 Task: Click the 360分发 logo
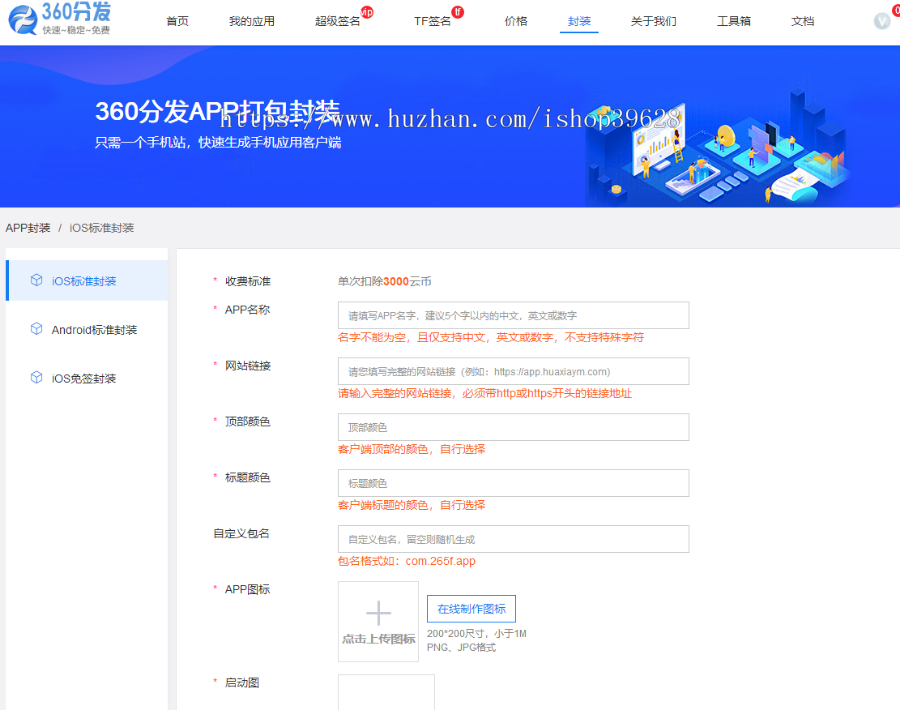click(x=60, y=20)
